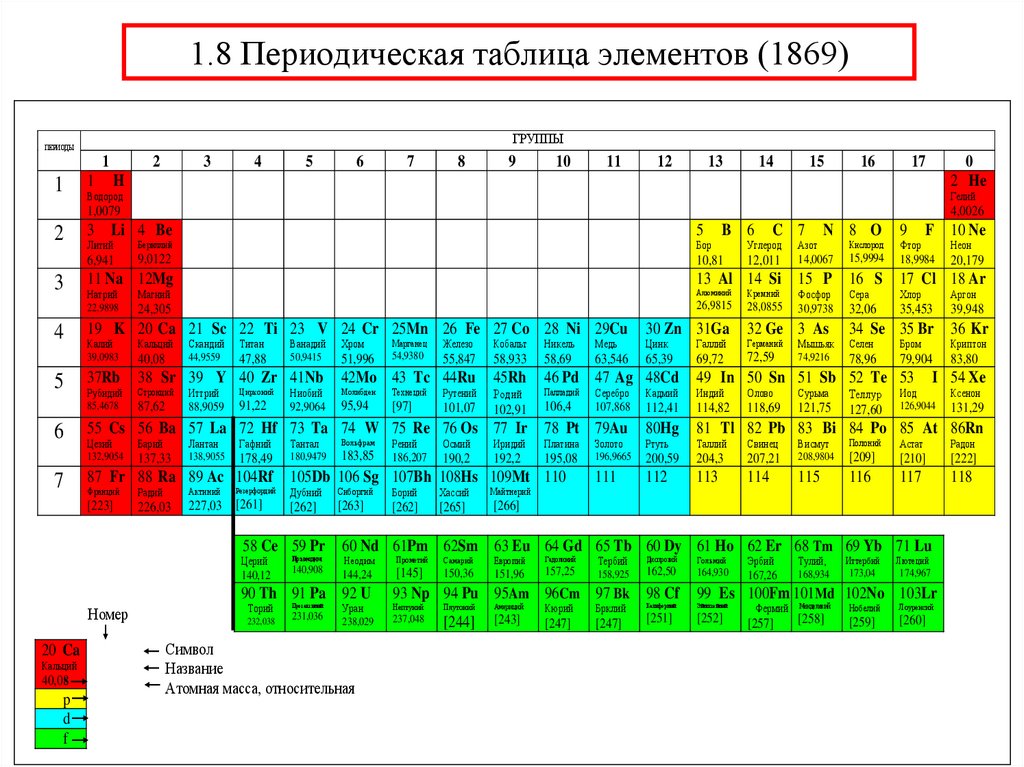This screenshot has height=767, width=1024.
Task: Click the legend label 'Символ'
Action: tap(189, 649)
